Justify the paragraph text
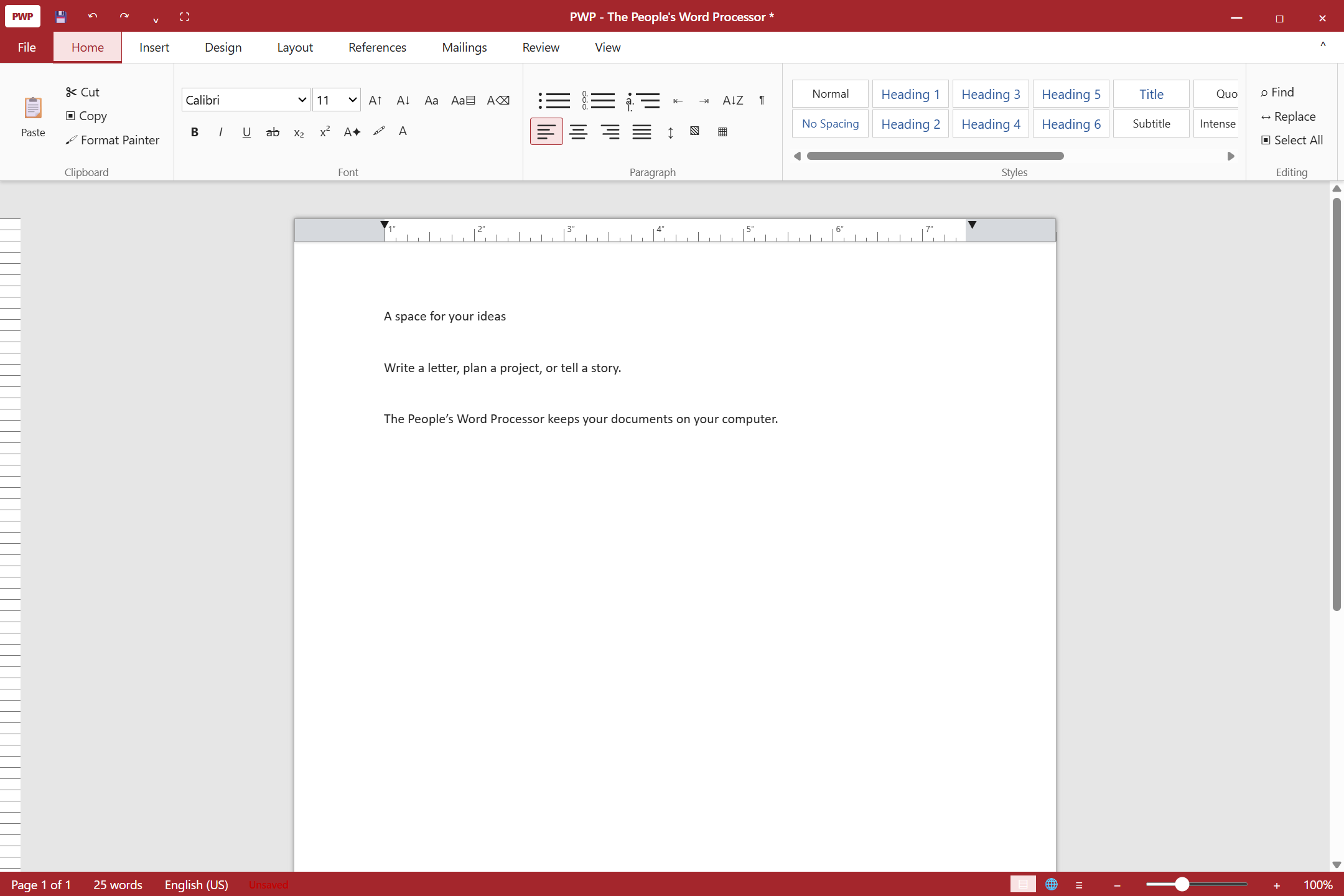The height and width of the screenshot is (896, 1344). pyautogui.click(x=642, y=131)
